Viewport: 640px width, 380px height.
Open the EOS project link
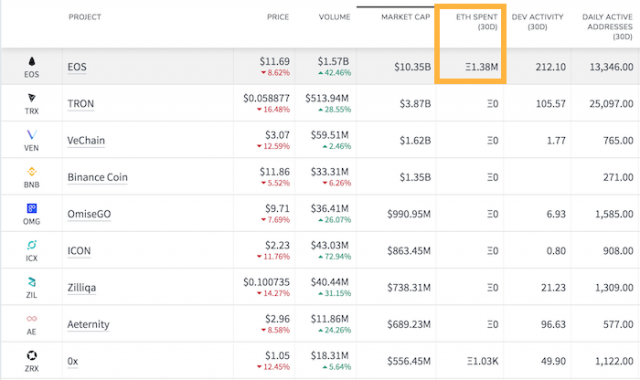click(x=77, y=67)
